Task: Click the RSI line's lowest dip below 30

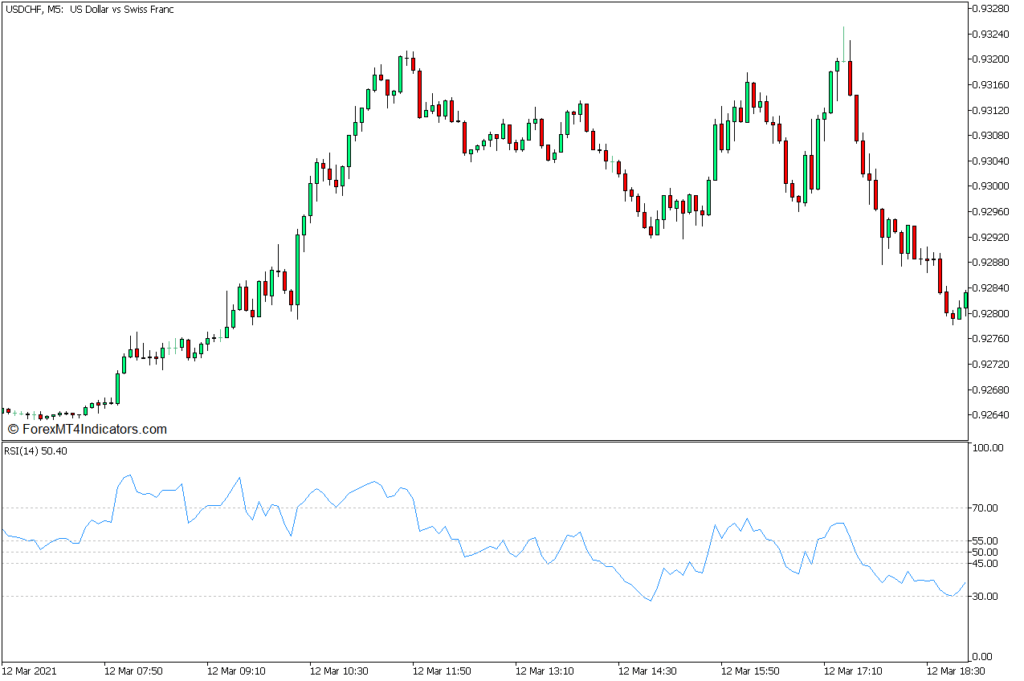Action: 650,600
